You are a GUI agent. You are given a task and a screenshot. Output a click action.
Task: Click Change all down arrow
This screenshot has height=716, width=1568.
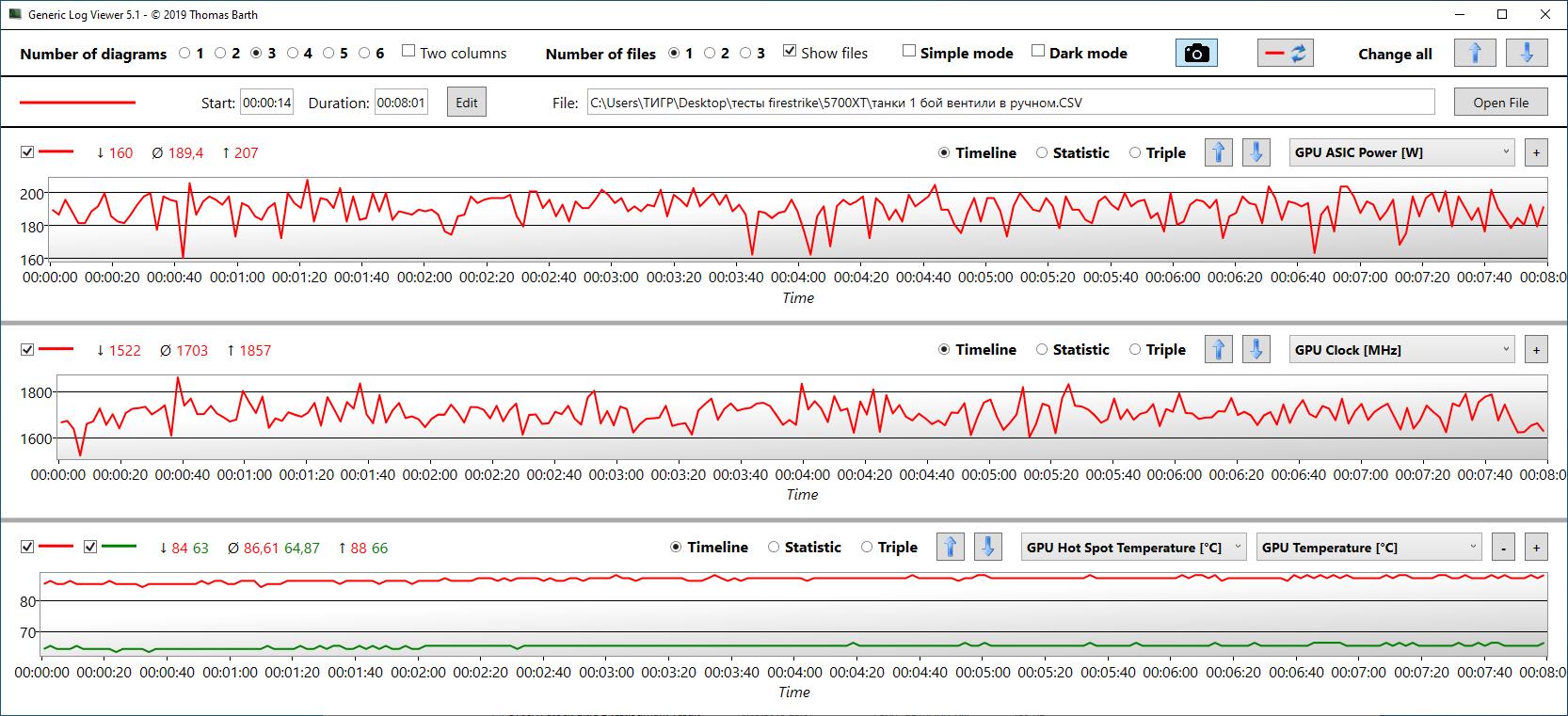click(1527, 54)
